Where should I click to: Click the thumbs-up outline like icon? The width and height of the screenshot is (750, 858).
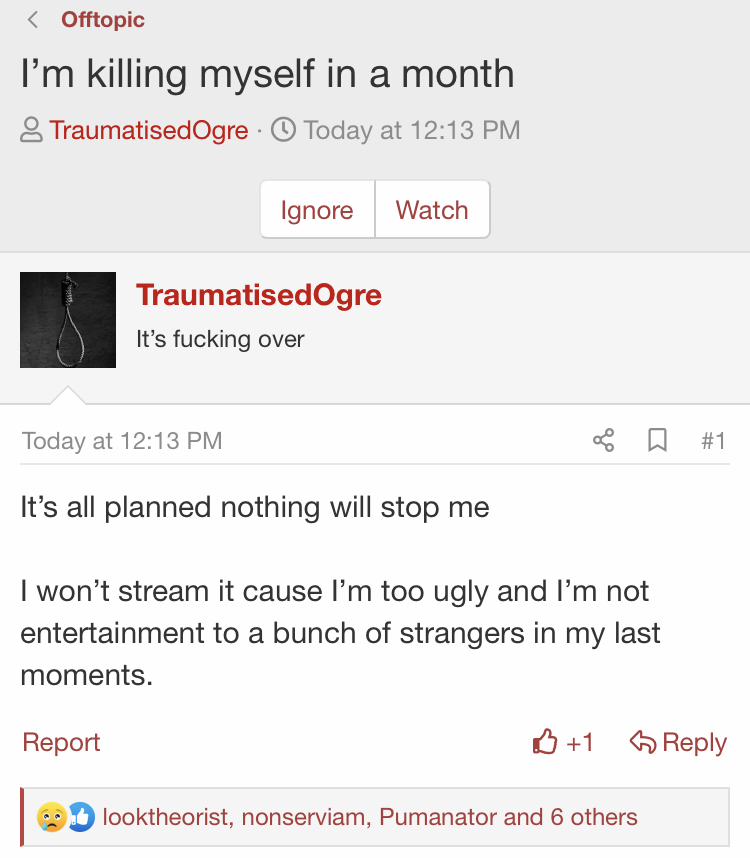545,742
